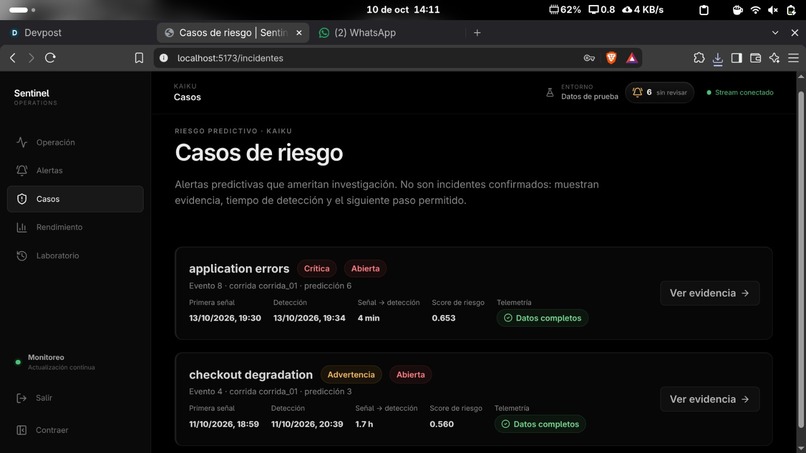This screenshot has height=453, width=806.
Task: Click the application errors case title
Action: (239, 268)
